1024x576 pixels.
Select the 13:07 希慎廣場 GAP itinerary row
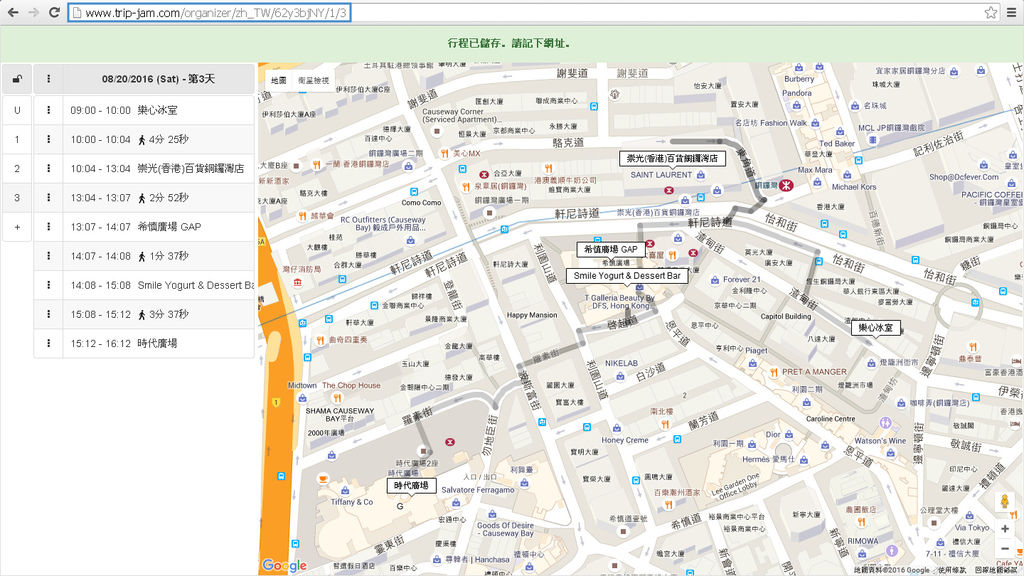[159, 227]
